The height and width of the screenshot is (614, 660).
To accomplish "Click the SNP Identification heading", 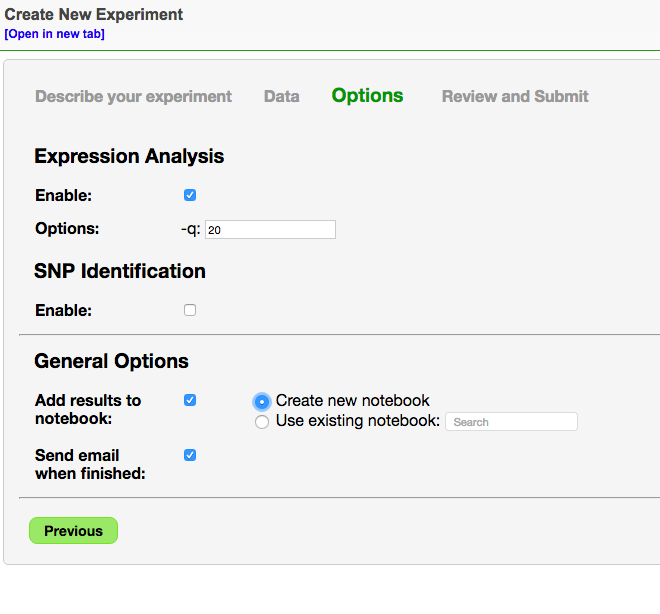I will coord(120,271).
